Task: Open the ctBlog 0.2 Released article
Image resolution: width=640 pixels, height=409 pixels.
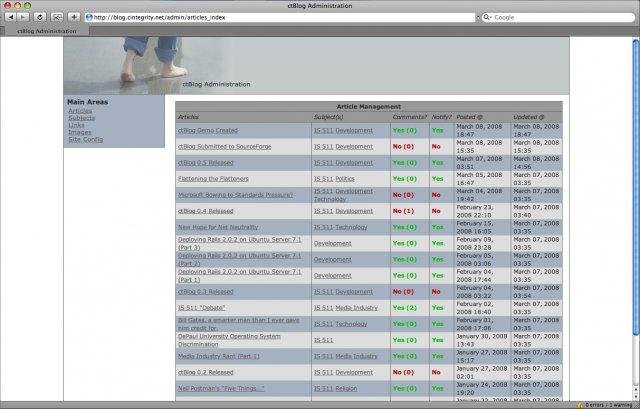Action: pyautogui.click(x=206, y=372)
